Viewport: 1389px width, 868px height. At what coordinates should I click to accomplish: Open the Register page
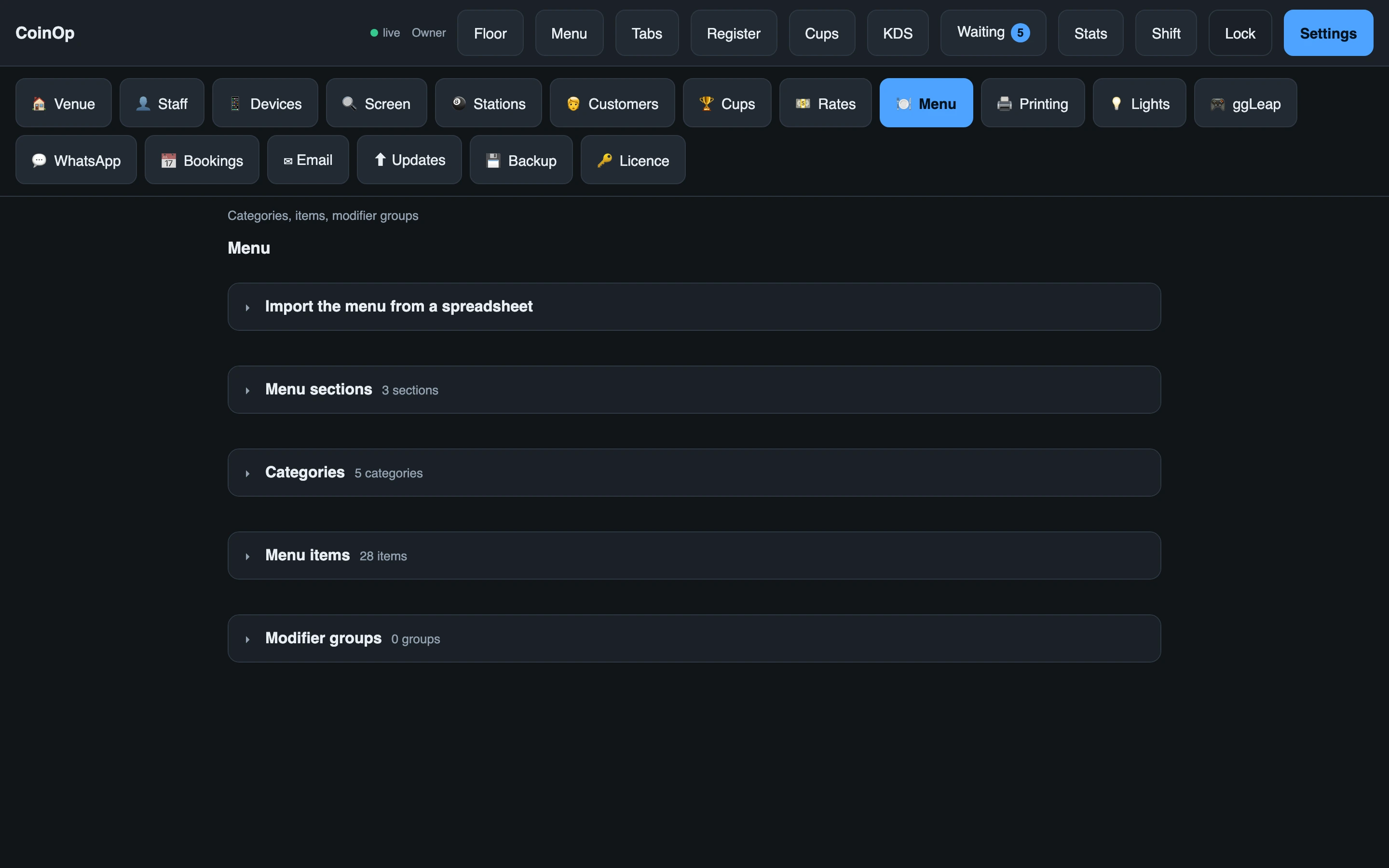tap(734, 33)
